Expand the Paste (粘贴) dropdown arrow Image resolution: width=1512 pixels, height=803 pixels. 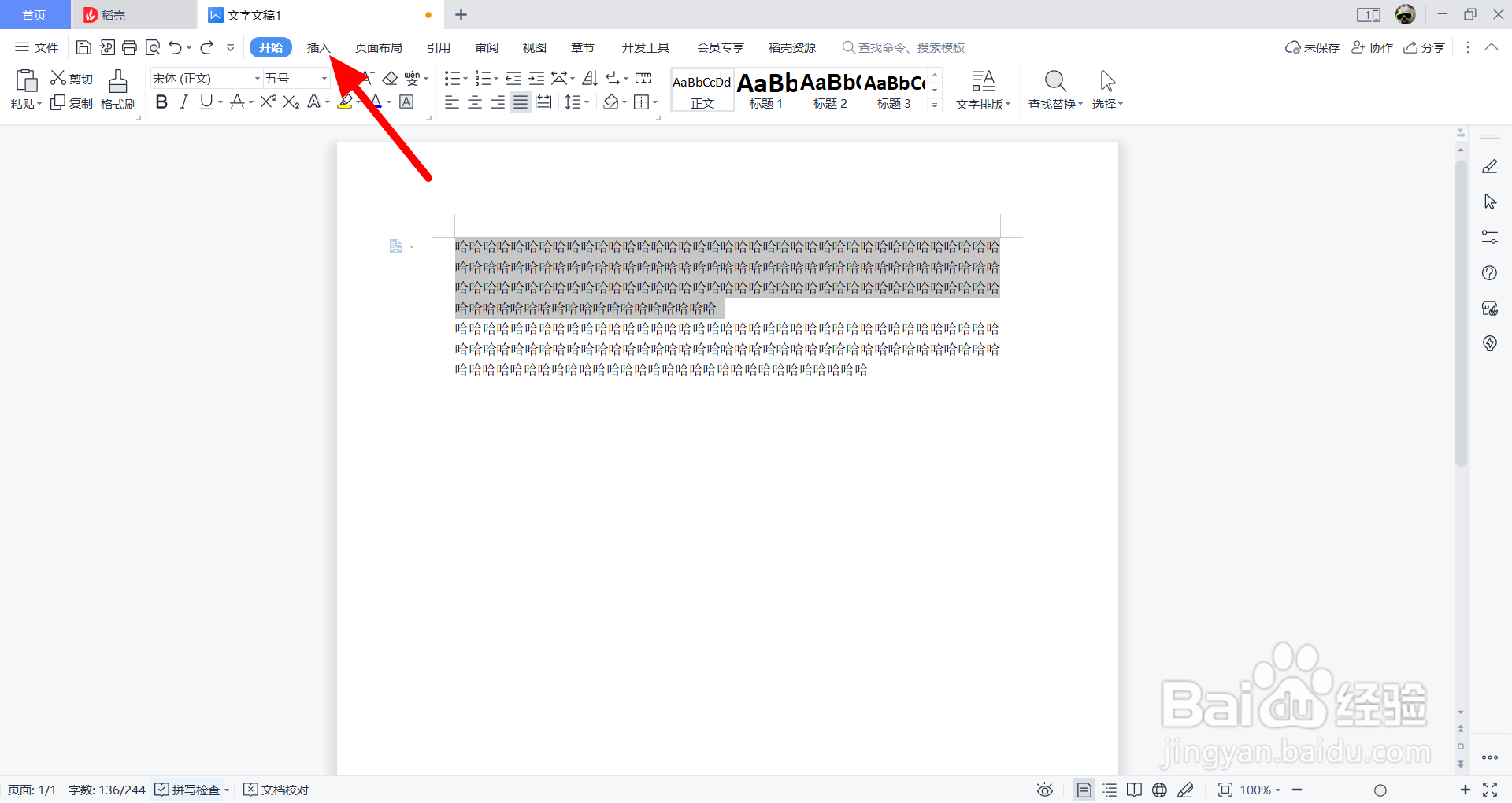pyautogui.click(x=39, y=105)
